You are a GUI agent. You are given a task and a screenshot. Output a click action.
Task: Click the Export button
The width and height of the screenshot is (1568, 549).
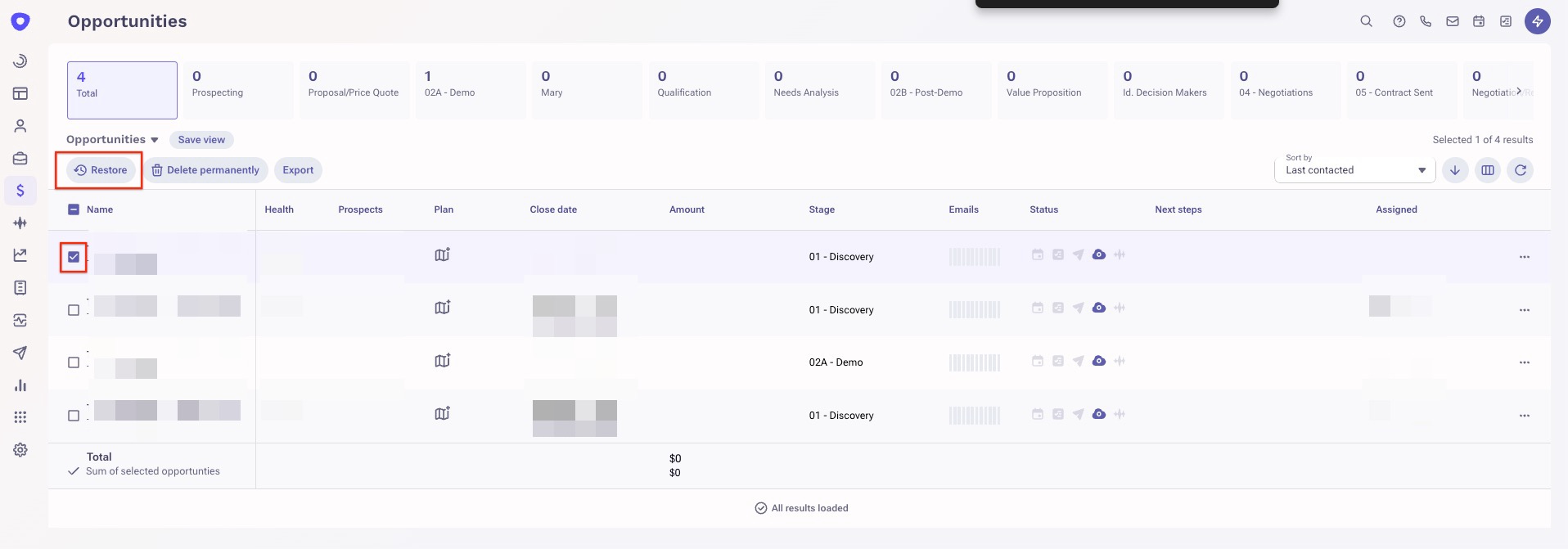pos(298,170)
